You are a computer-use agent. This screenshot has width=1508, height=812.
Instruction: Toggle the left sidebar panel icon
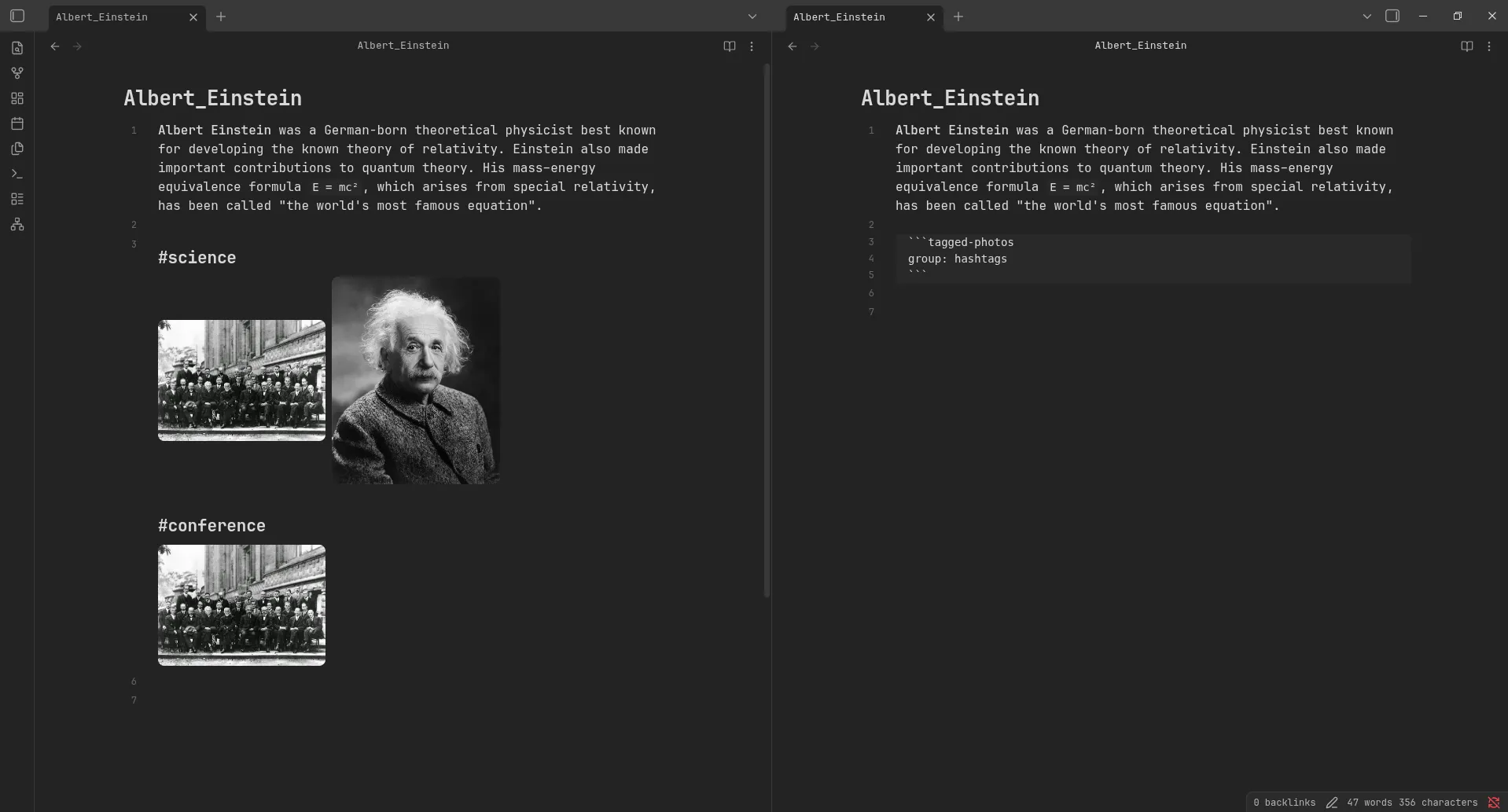[x=17, y=16]
